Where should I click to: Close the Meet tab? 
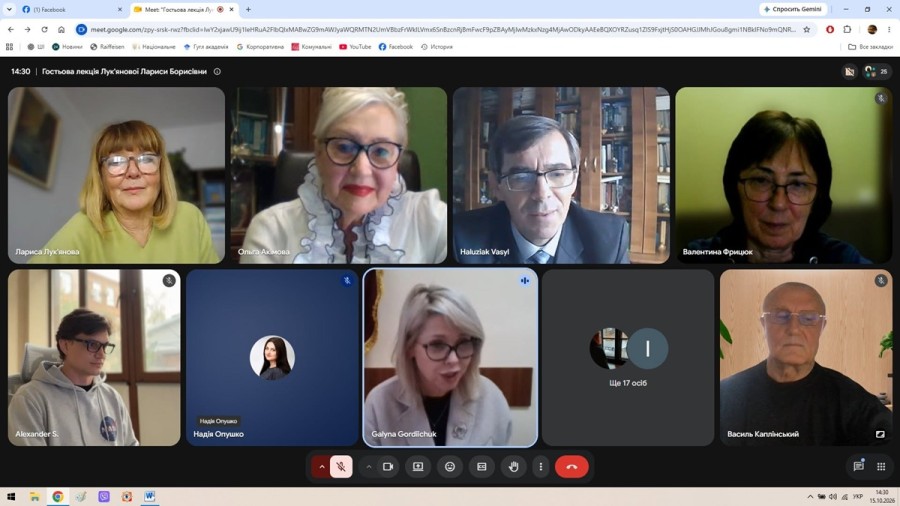coord(231,9)
